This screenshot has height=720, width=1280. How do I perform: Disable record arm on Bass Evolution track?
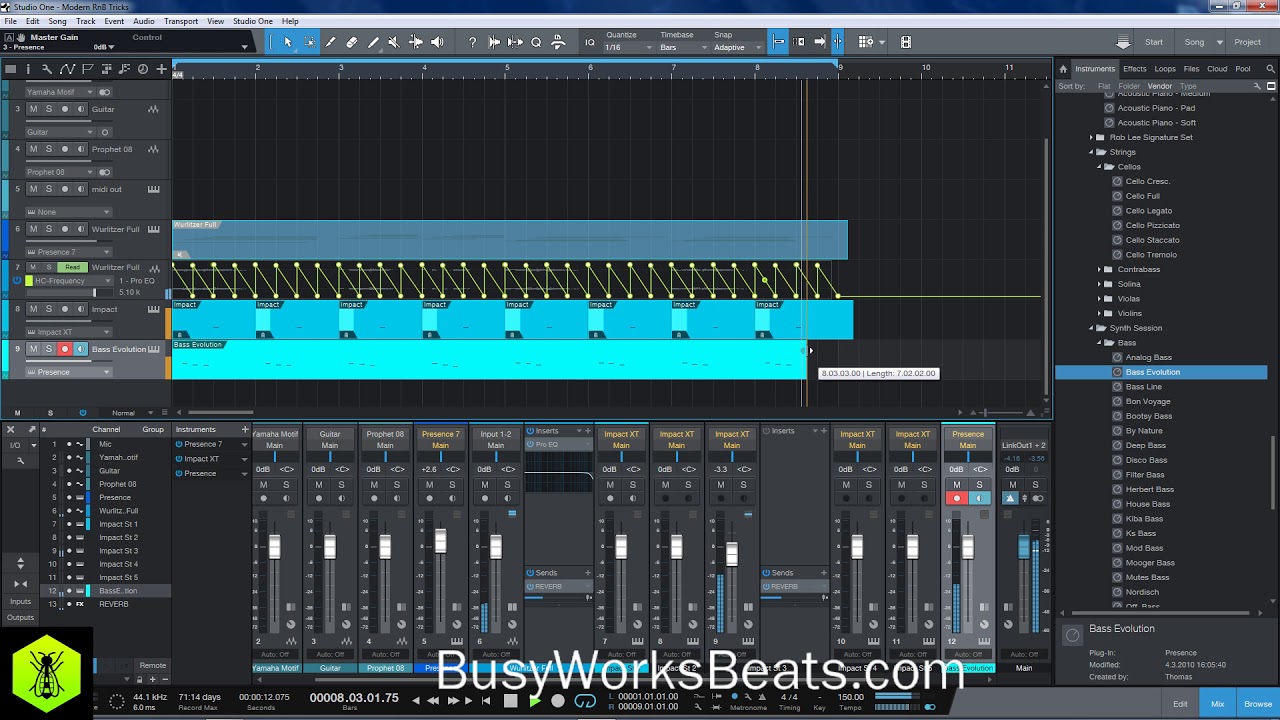tap(65, 349)
